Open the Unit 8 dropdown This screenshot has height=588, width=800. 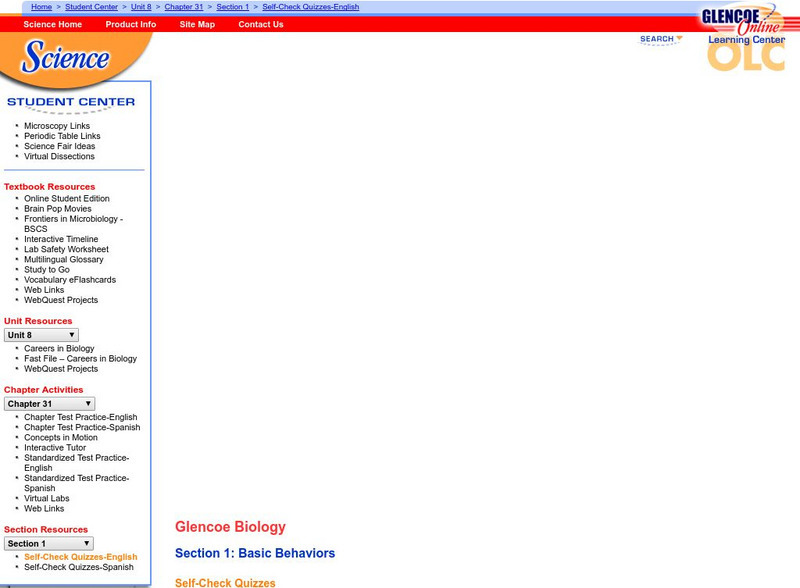click(x=41, y=335)
